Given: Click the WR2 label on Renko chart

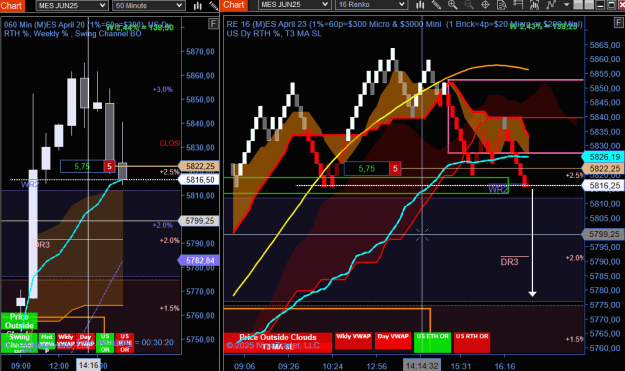Looking at the screenshot, I should click(498, 189).
